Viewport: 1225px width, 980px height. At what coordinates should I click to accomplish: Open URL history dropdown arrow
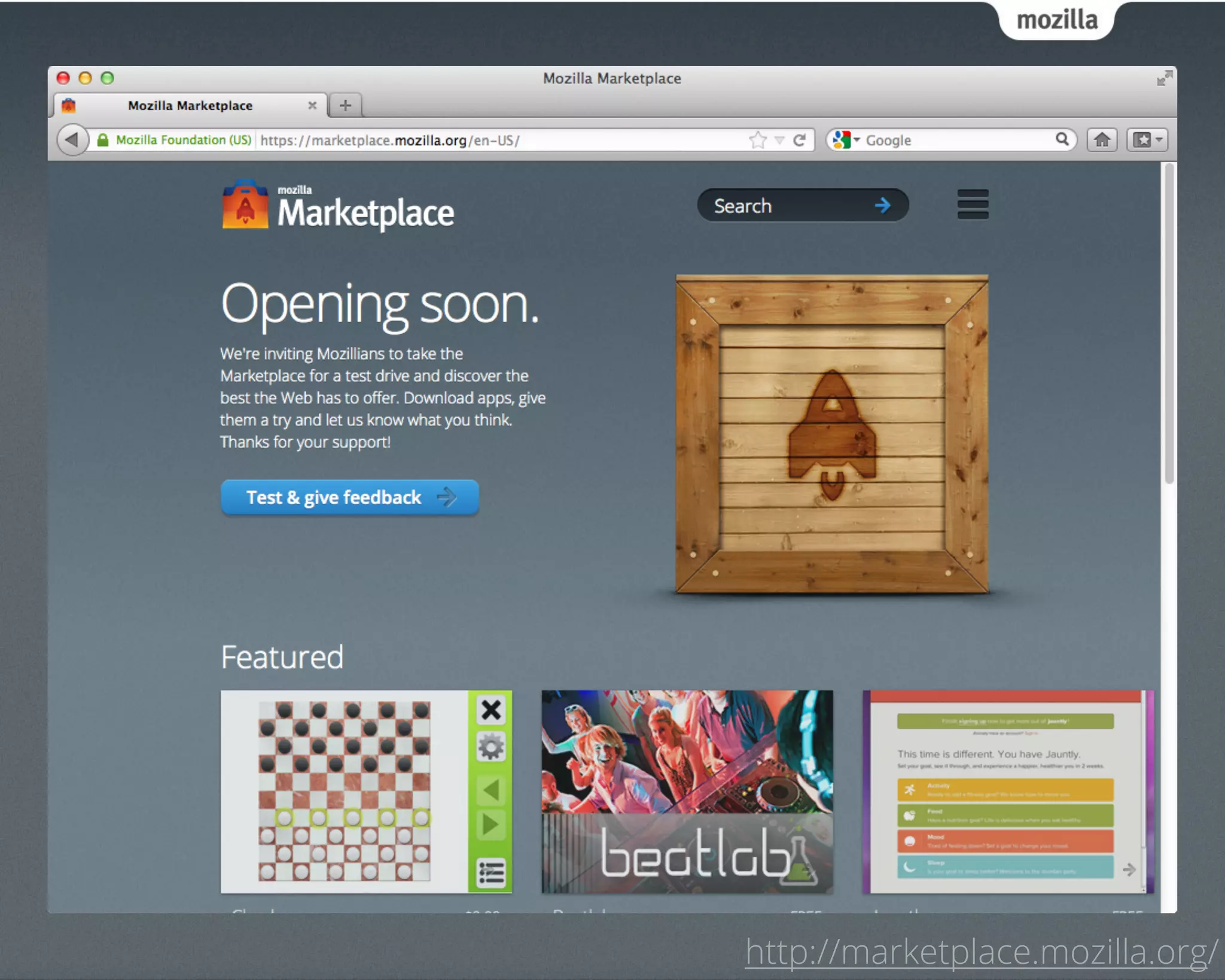tap(779, 141)
